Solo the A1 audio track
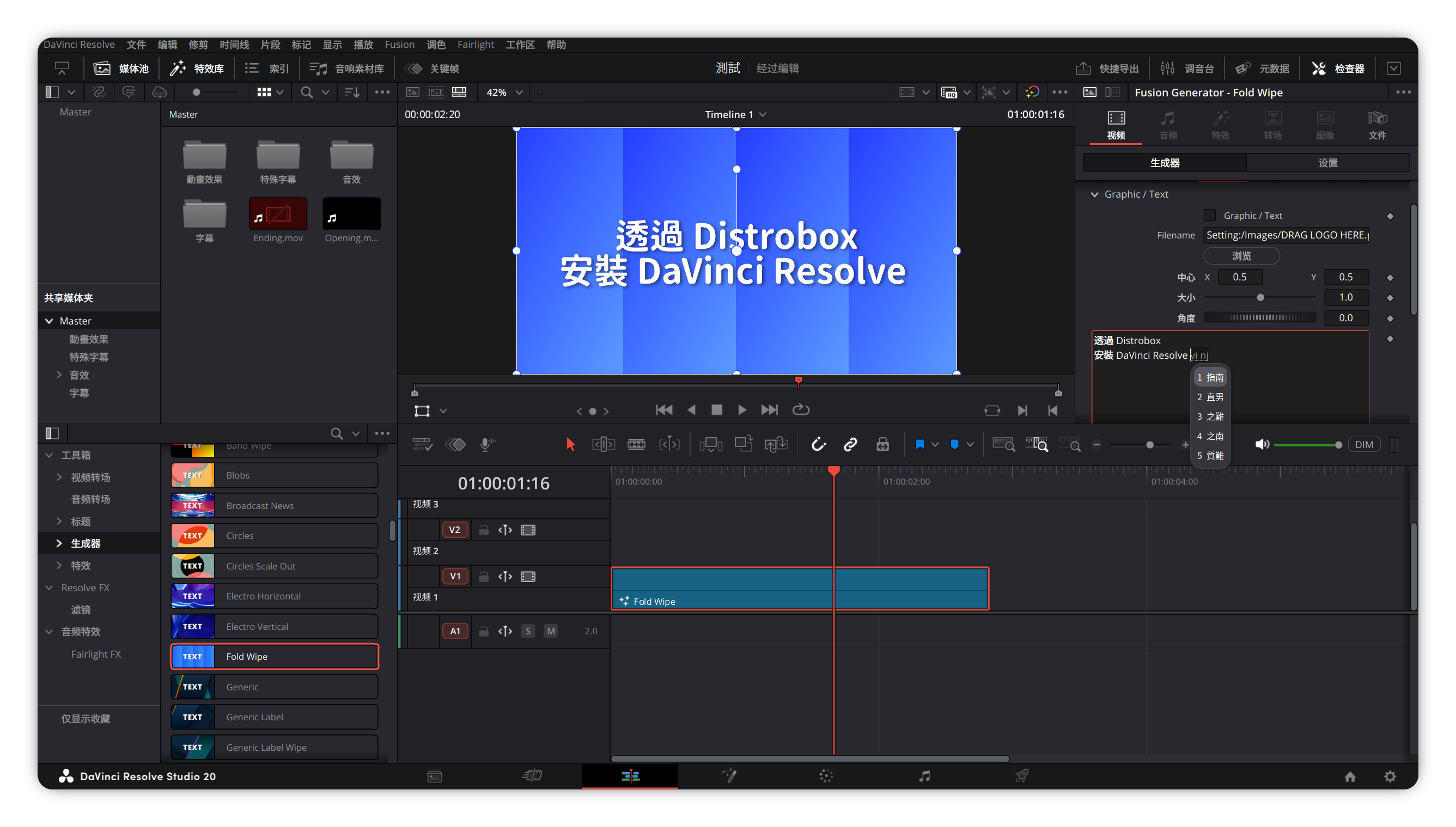This screenshot has width=1456, height=827. [x=528, y=631]
